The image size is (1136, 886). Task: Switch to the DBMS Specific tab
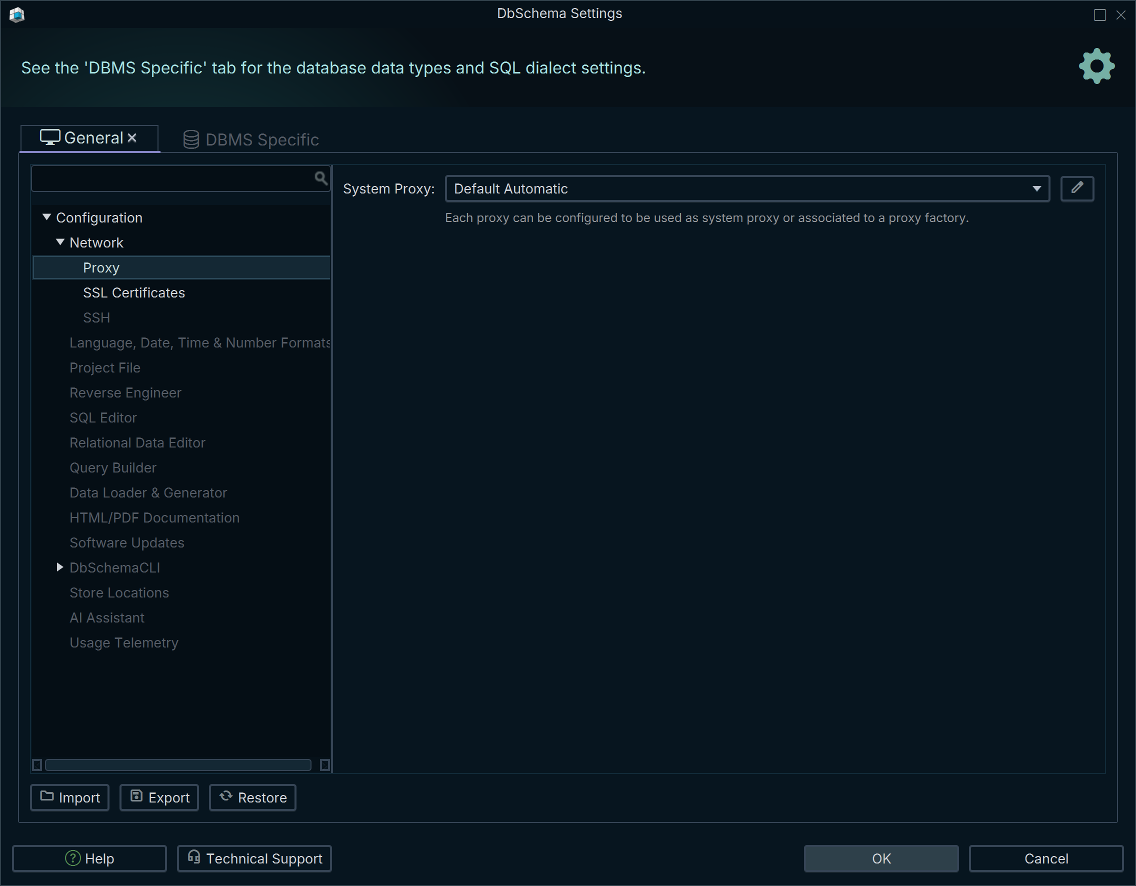tap(251, 139)
